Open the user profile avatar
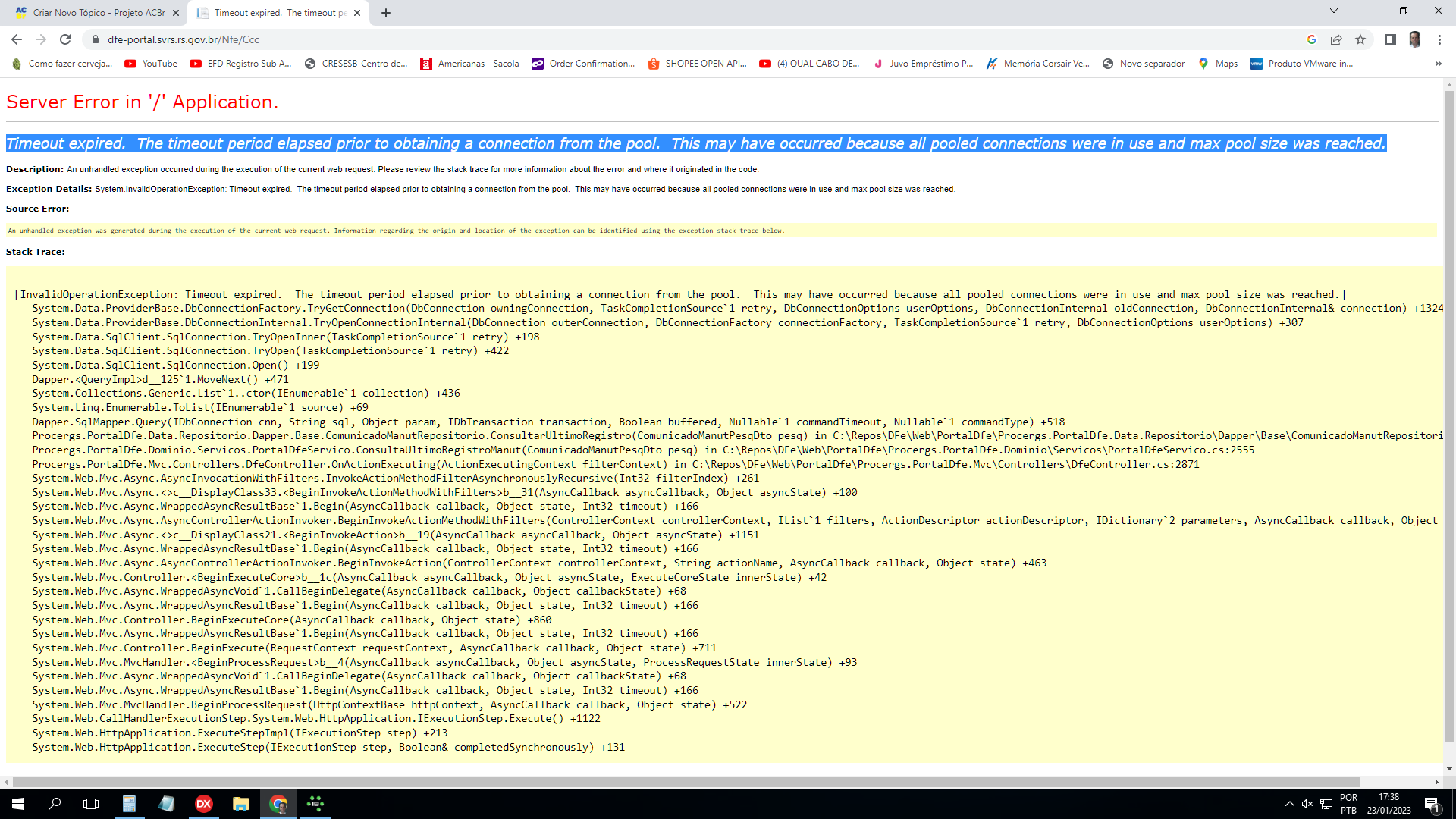 coord(1415,39)
